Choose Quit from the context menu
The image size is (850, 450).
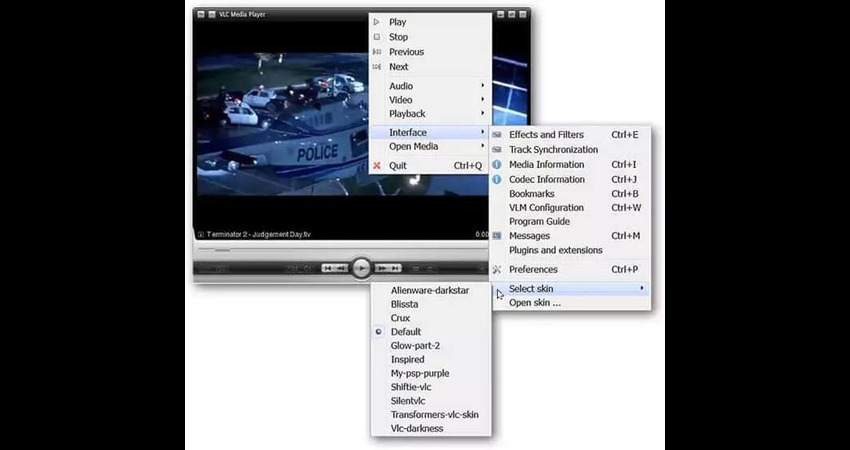(430, 166)
